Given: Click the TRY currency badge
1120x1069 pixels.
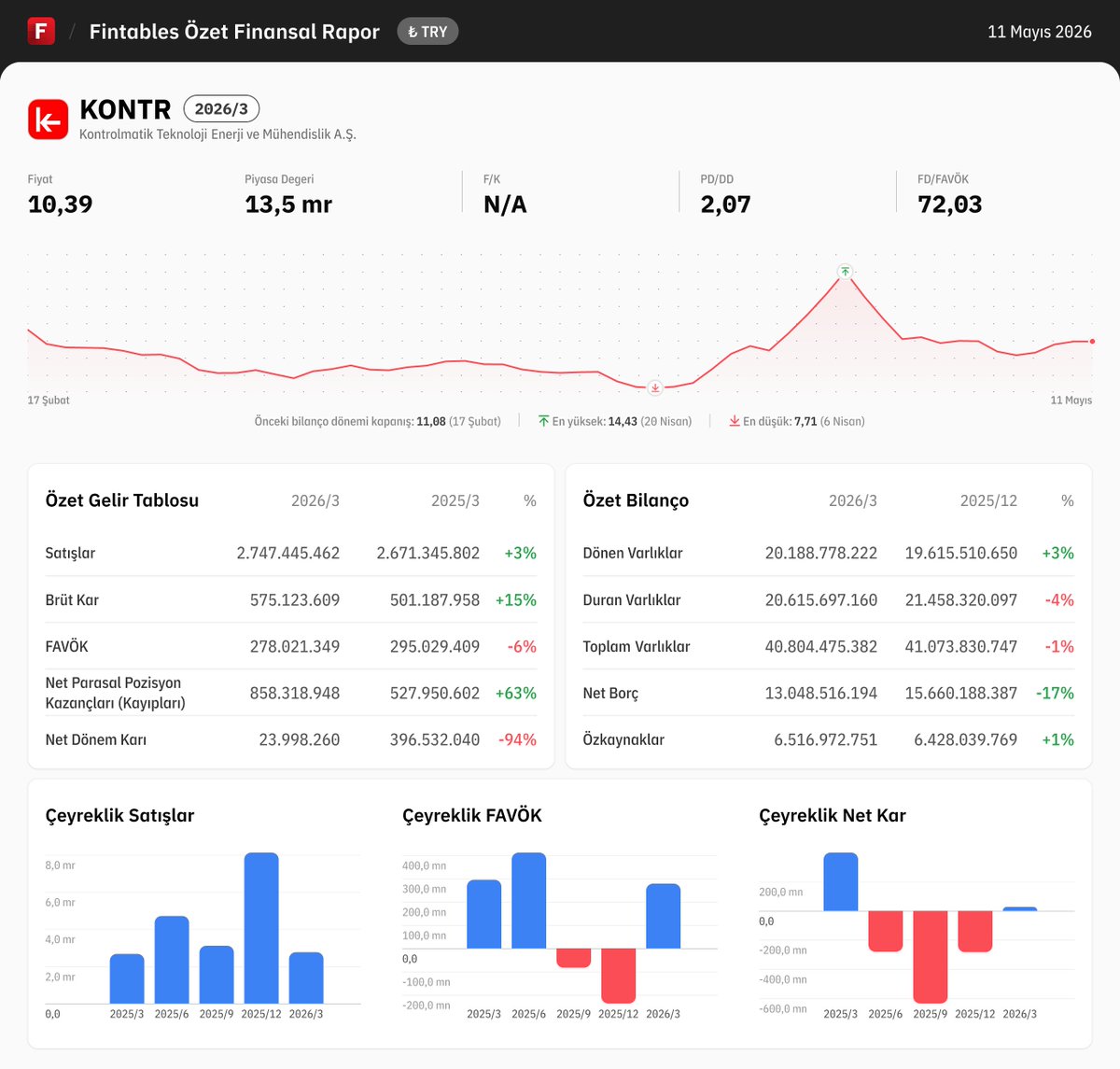Looking at the screenshot, I should [427, 32].
